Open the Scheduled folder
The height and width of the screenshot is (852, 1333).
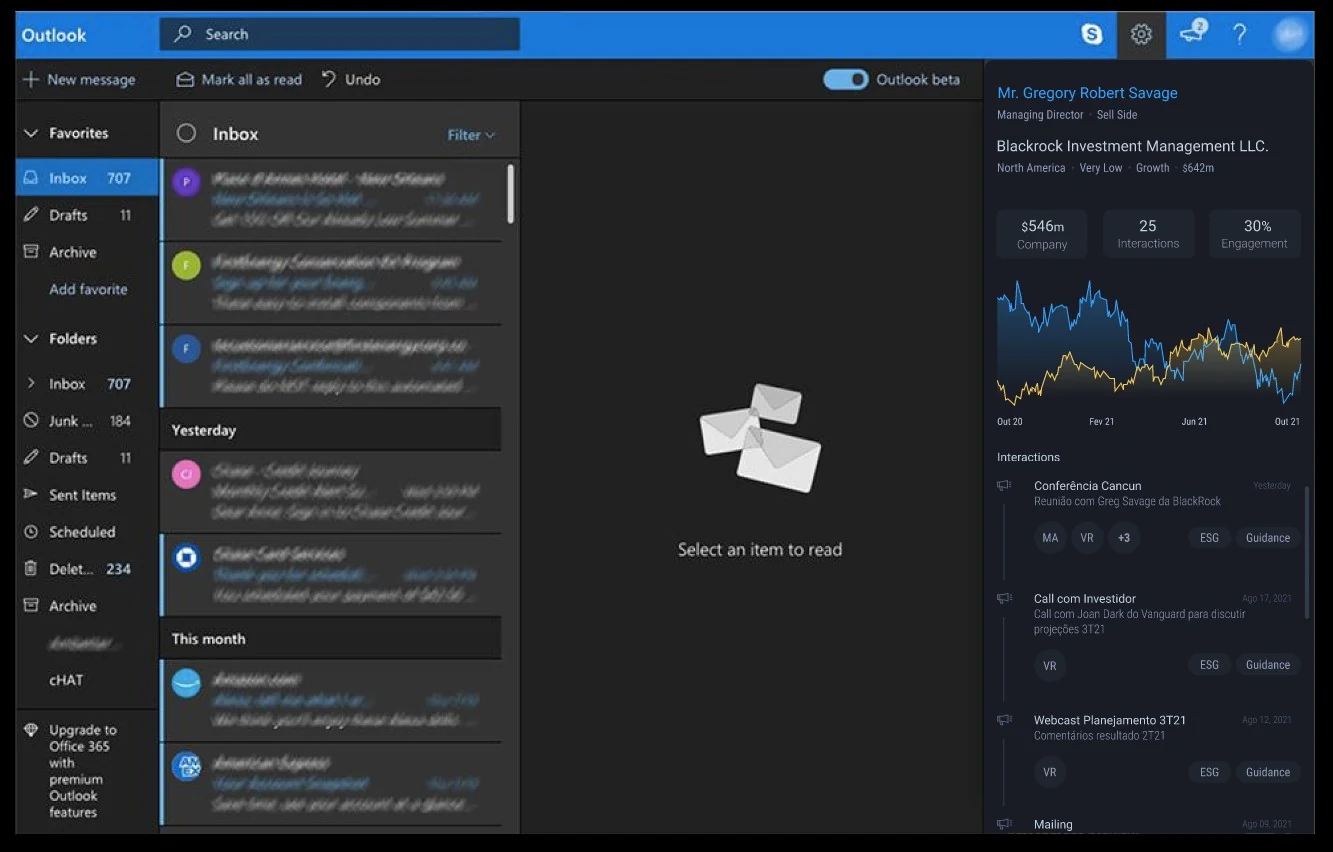pyautogui.click(x=87, y=532)
